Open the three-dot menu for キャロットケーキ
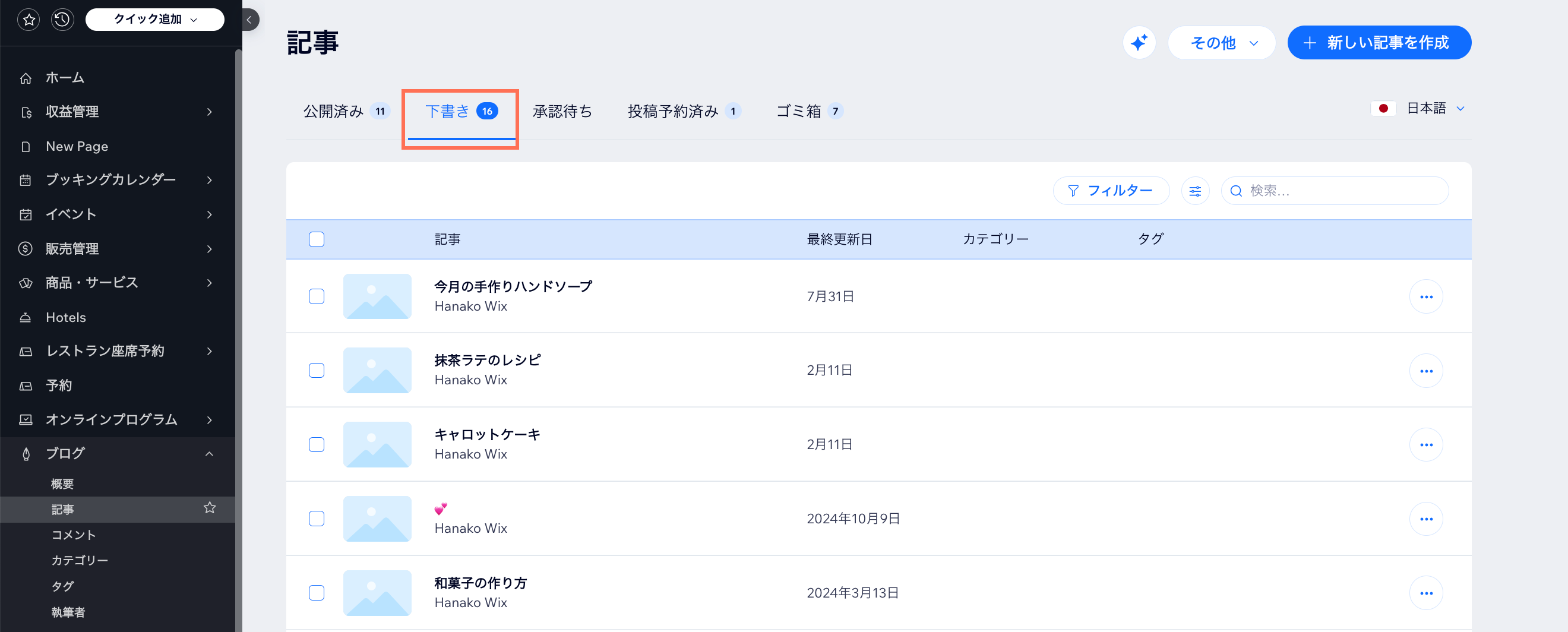This screenshot has width=1568, height=632. click(x=1427, y=444)
